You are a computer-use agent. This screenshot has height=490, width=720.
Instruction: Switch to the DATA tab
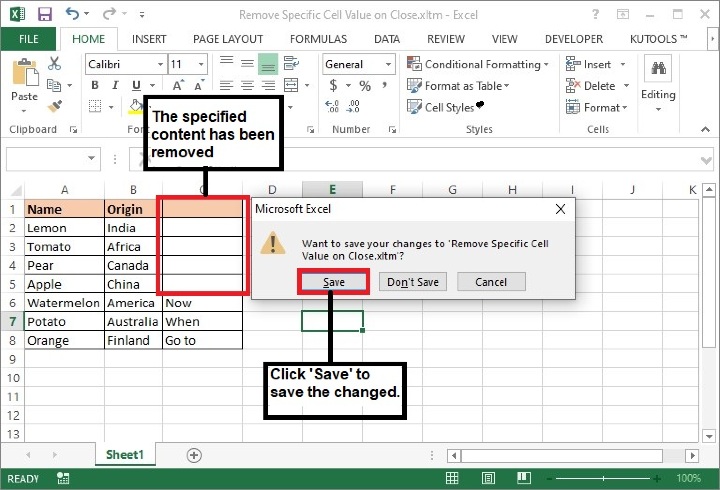[387, 39]
